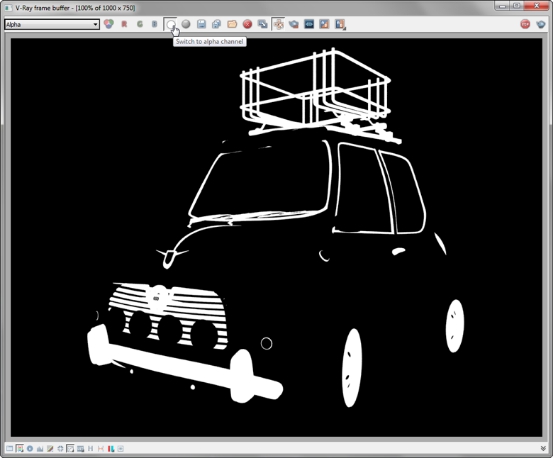Toggle the red channel button
The image size is (553, 458).
[x=124, y=24]
